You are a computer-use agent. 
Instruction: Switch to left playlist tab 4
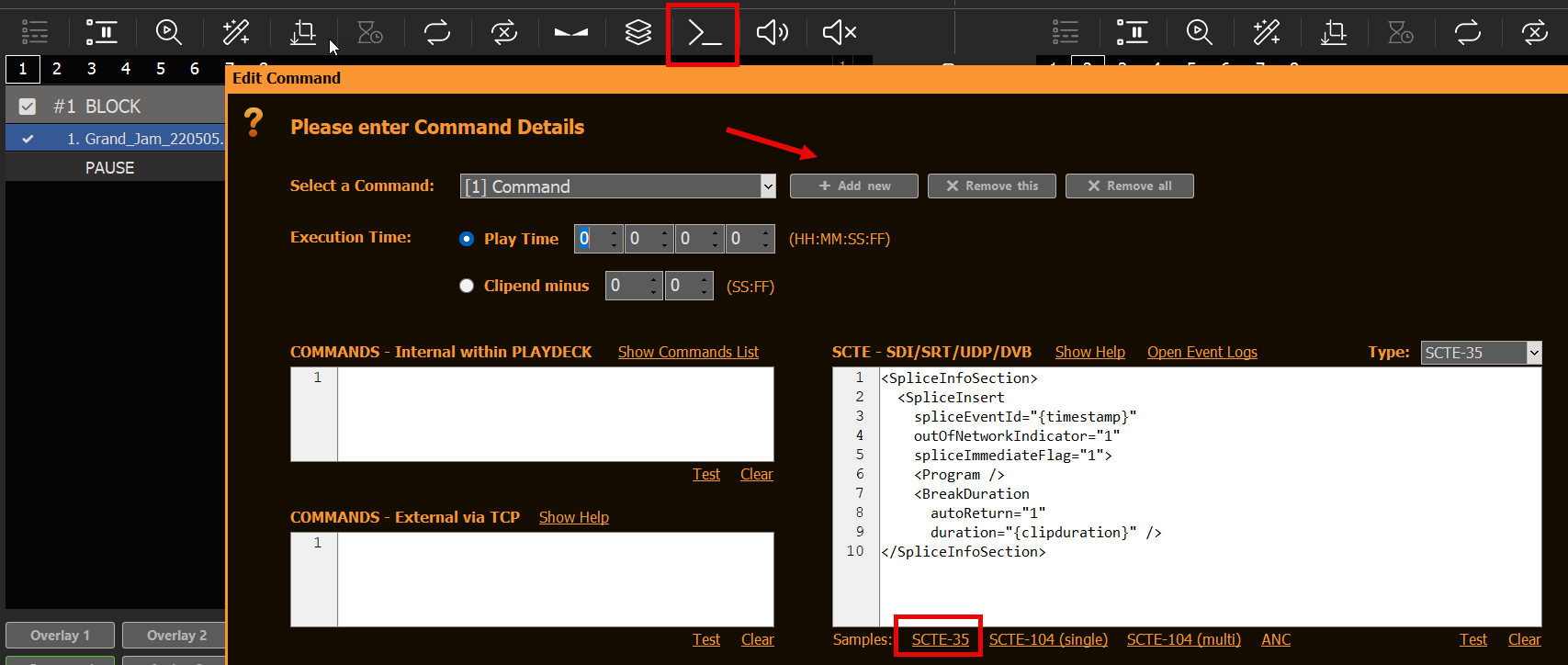pyautogui.click(x=126, y=69)
